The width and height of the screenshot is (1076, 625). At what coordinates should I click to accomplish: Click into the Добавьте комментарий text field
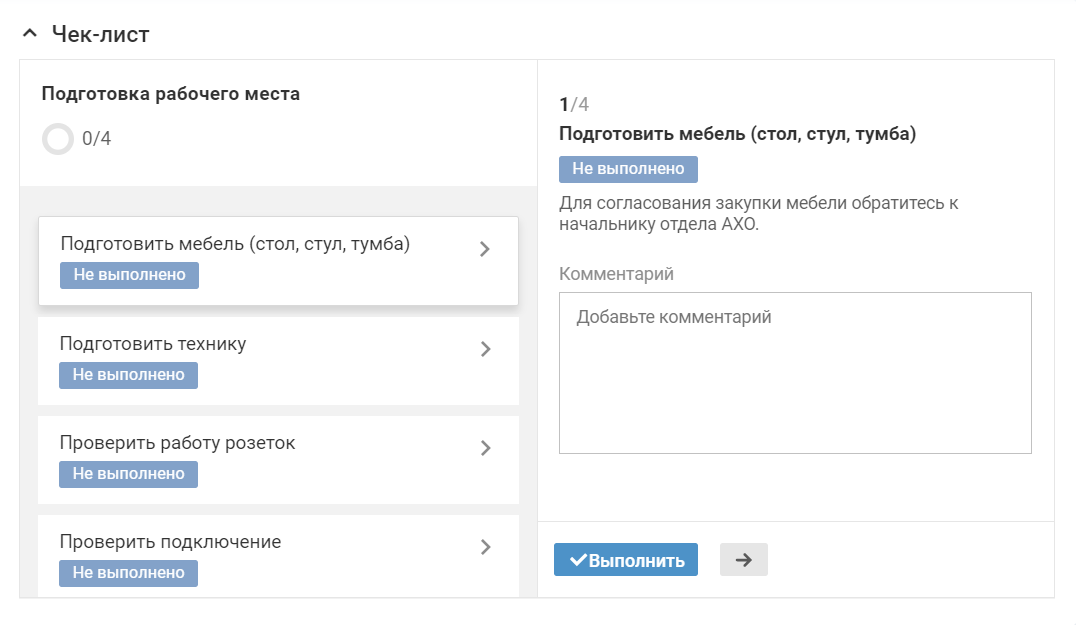pos(795,373)
